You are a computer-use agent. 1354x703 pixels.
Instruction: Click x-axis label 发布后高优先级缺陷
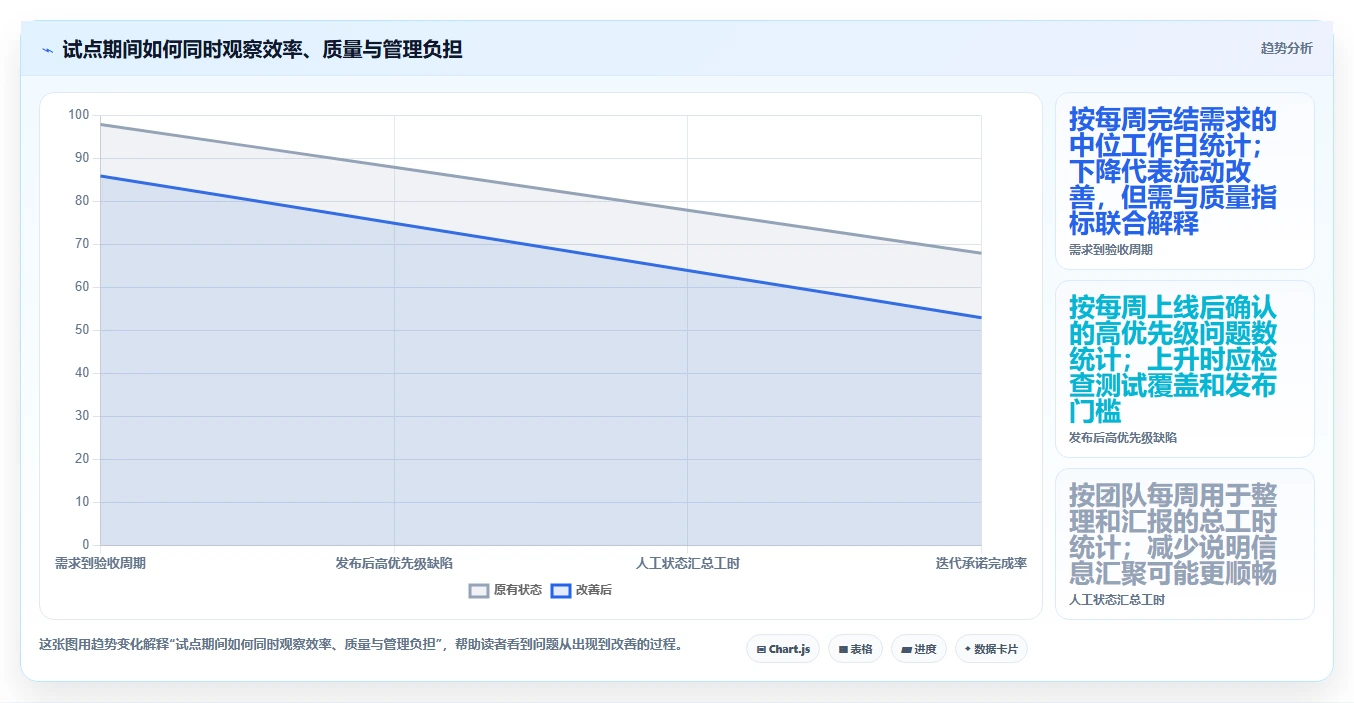coord(394,564)
